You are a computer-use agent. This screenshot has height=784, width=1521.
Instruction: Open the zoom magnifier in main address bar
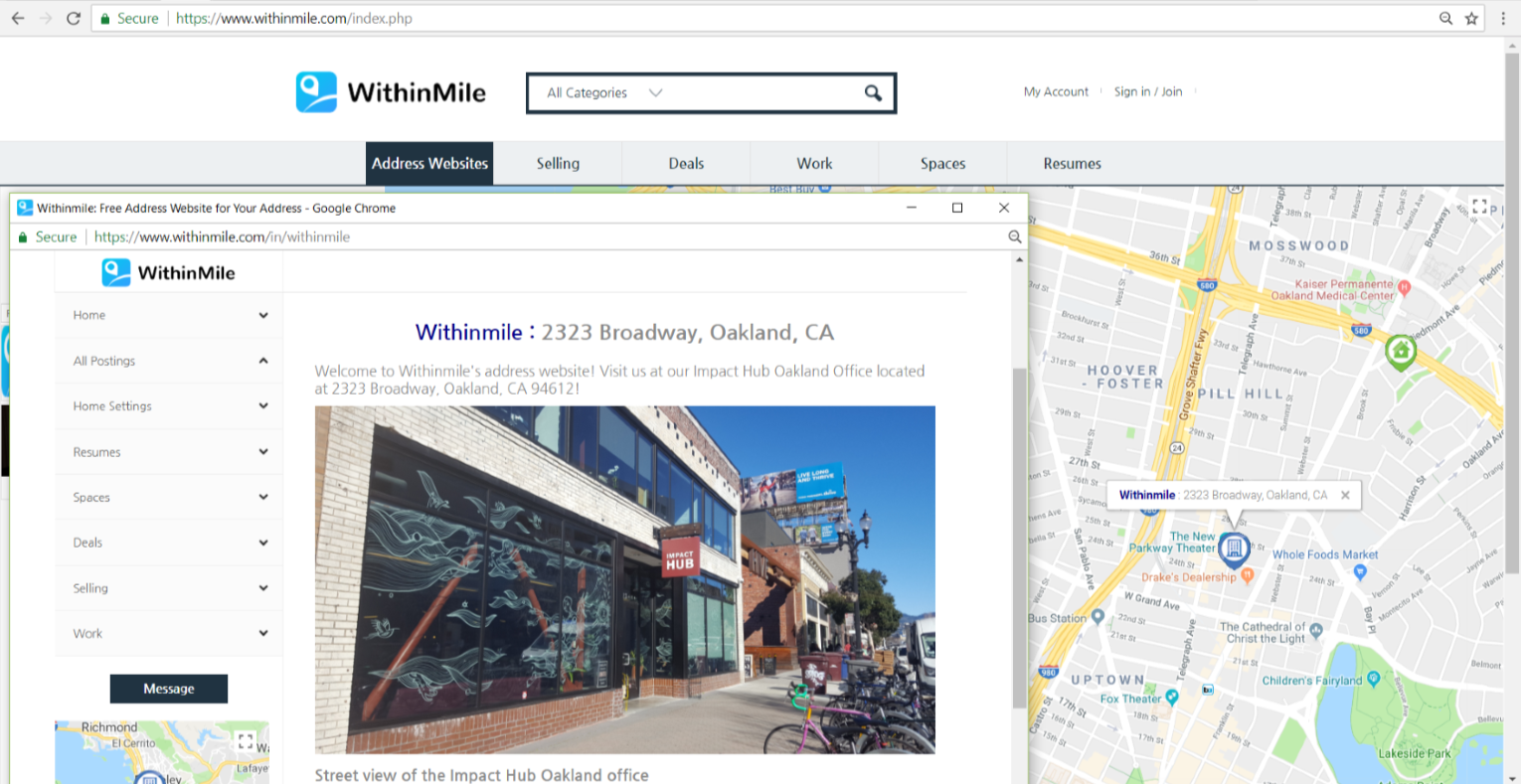(x=1445, y=18)
